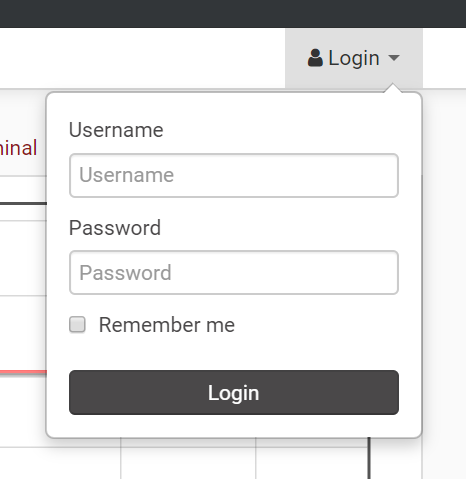Click the Password placeholder text inside the box

[125, 273]
